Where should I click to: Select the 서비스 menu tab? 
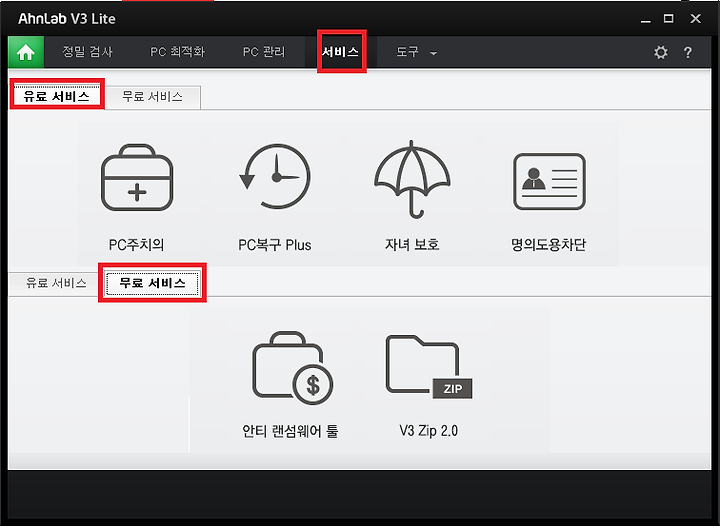pos(340,52)
